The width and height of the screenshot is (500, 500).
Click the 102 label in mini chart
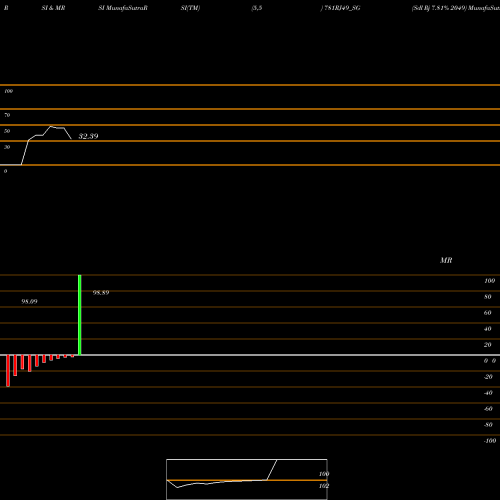324,486
